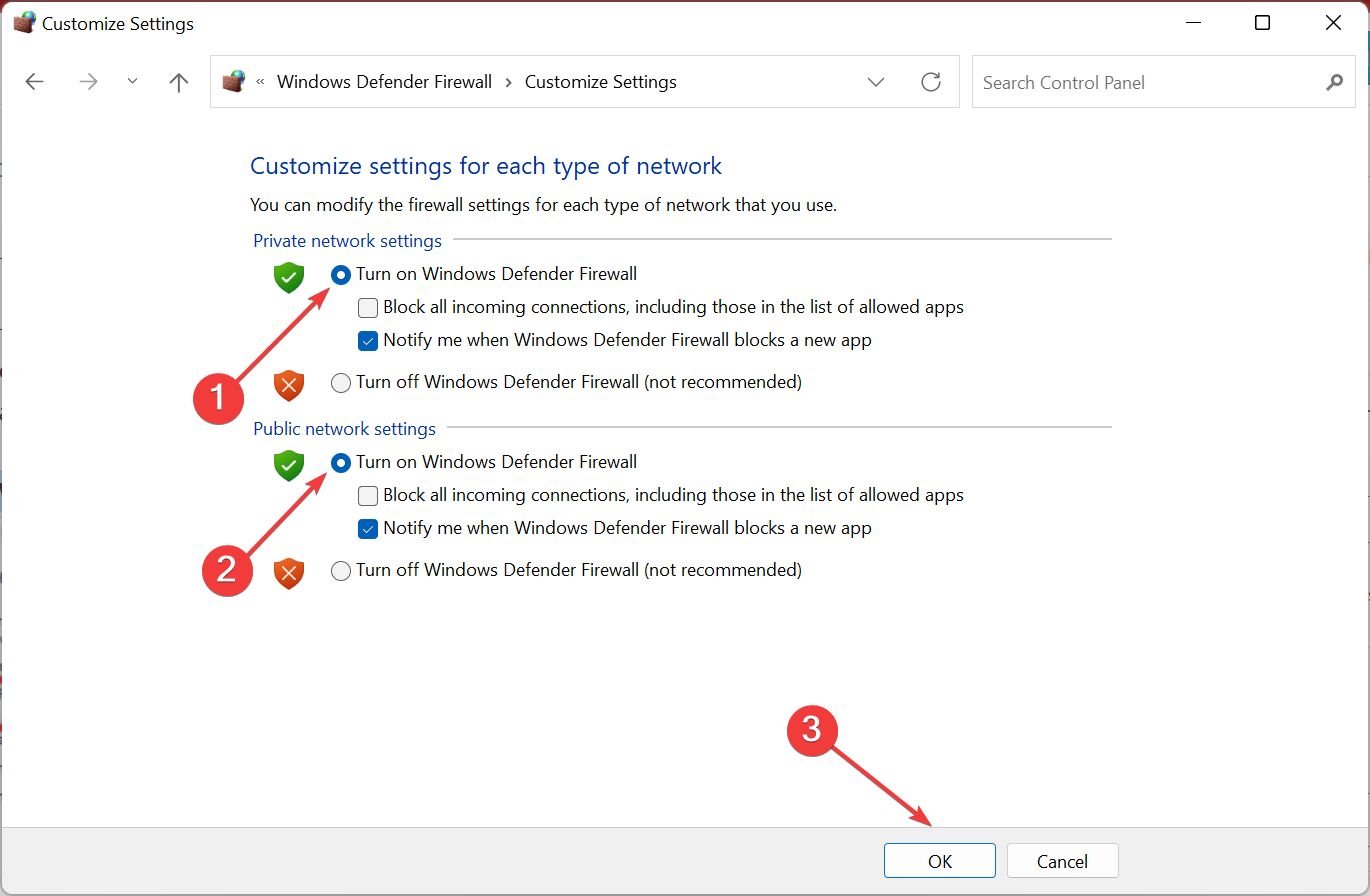Open the recent locations chevron
Viewport: 1370px width, 896px height.
coord(133,82)
